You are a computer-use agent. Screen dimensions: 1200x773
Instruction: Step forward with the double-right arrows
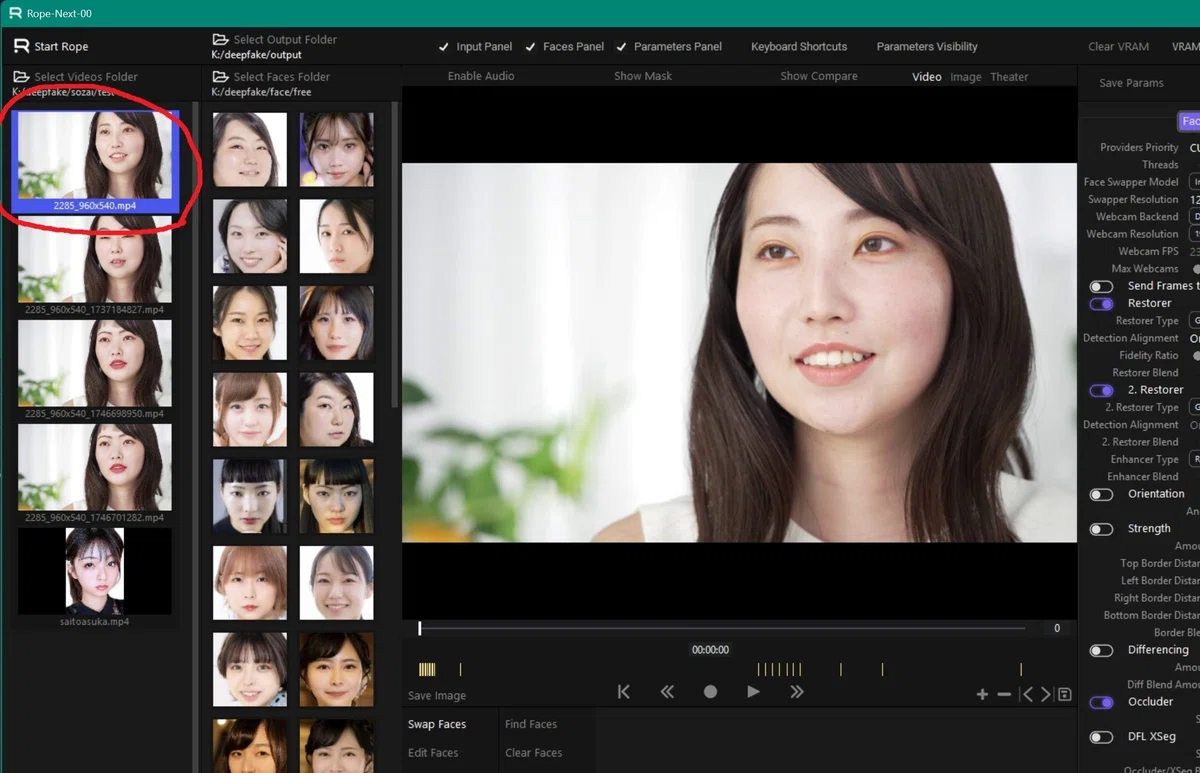pyautogui.click(x=797, y=692)
